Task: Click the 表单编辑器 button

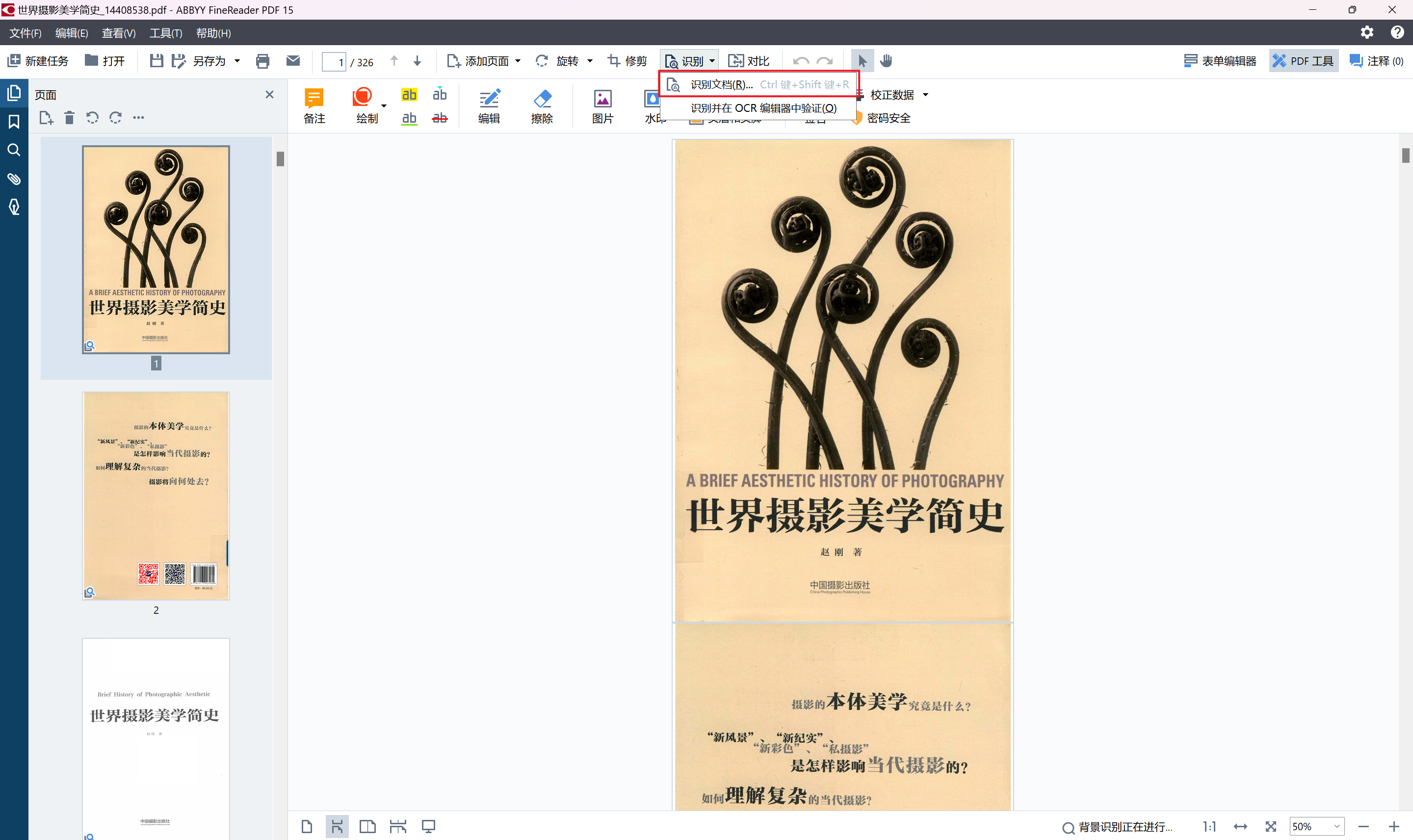Action: (x=1220, y=61)
